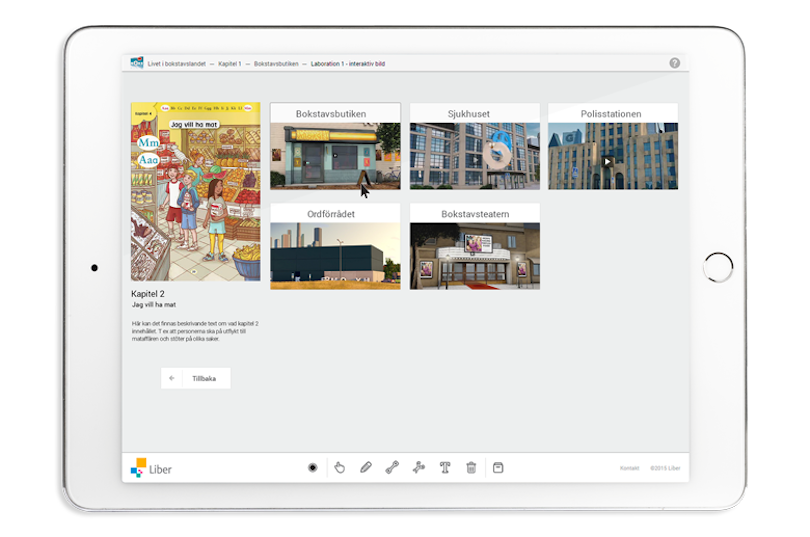Viewport: 810px width, 537px height.
Task: Open the Ordförrådet scene thumbnail
Action: (335, 255)
